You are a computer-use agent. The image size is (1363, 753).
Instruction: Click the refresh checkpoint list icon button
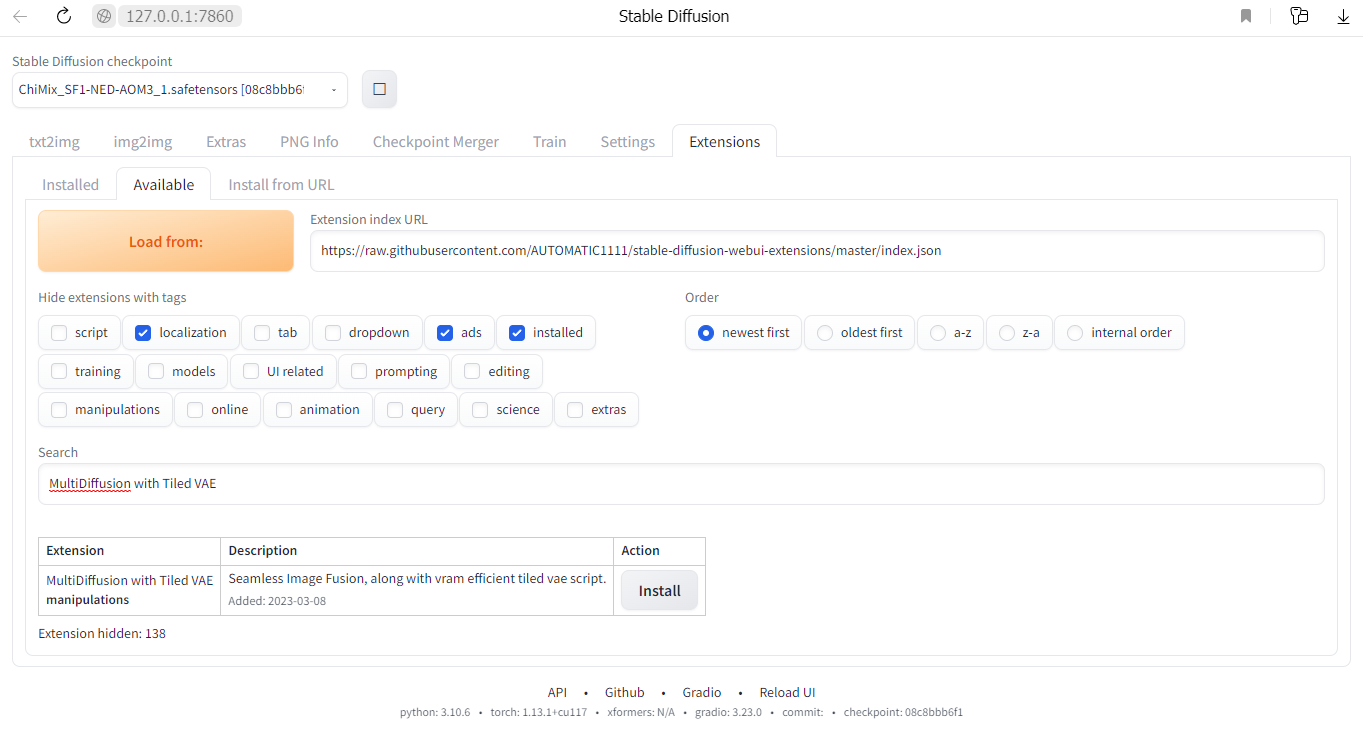pos(379,89)
